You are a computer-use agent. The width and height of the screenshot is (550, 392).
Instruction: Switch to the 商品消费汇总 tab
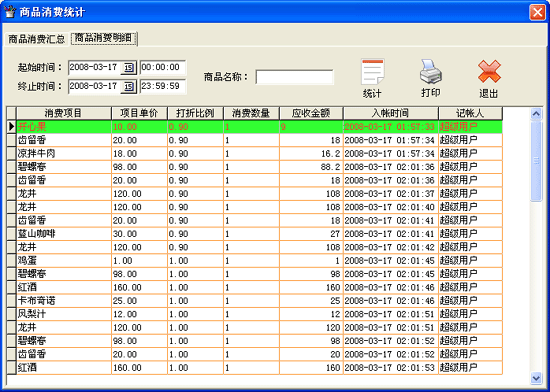click(36, 39)
